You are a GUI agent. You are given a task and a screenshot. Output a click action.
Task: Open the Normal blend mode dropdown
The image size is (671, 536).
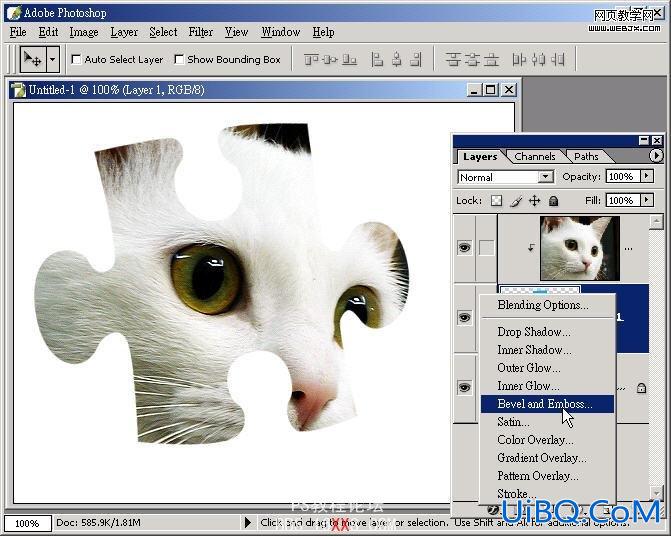pos(505,177)
